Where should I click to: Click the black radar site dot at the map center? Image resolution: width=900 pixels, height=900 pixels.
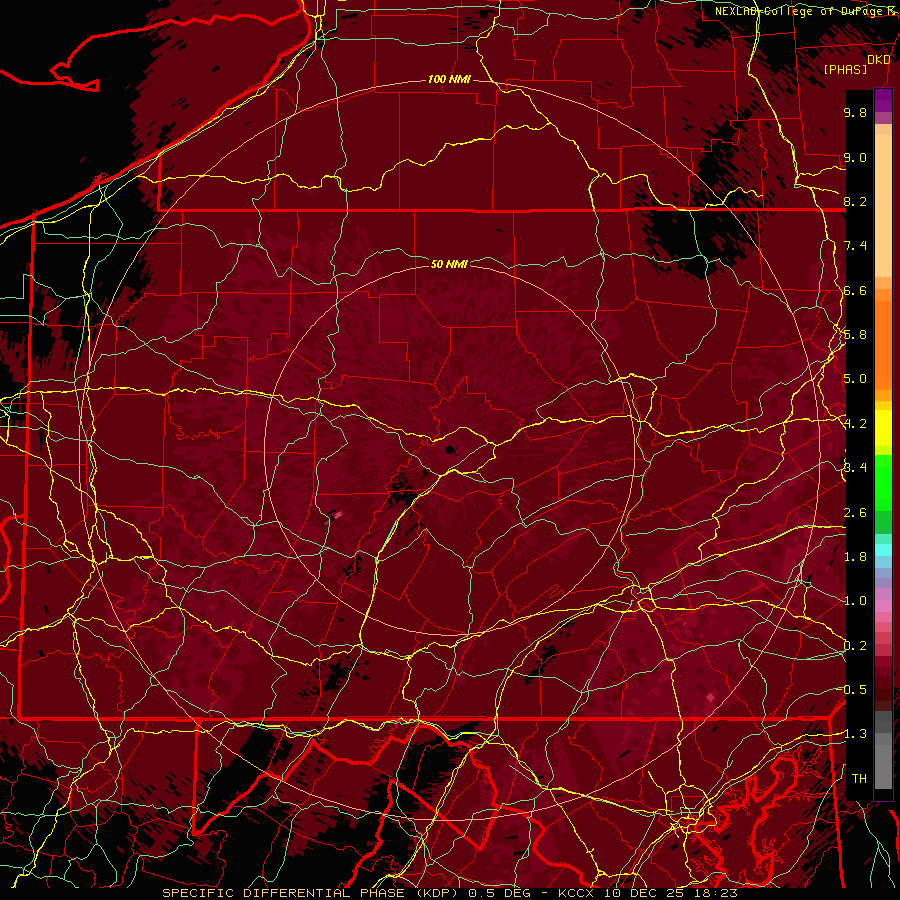point(449,450)
